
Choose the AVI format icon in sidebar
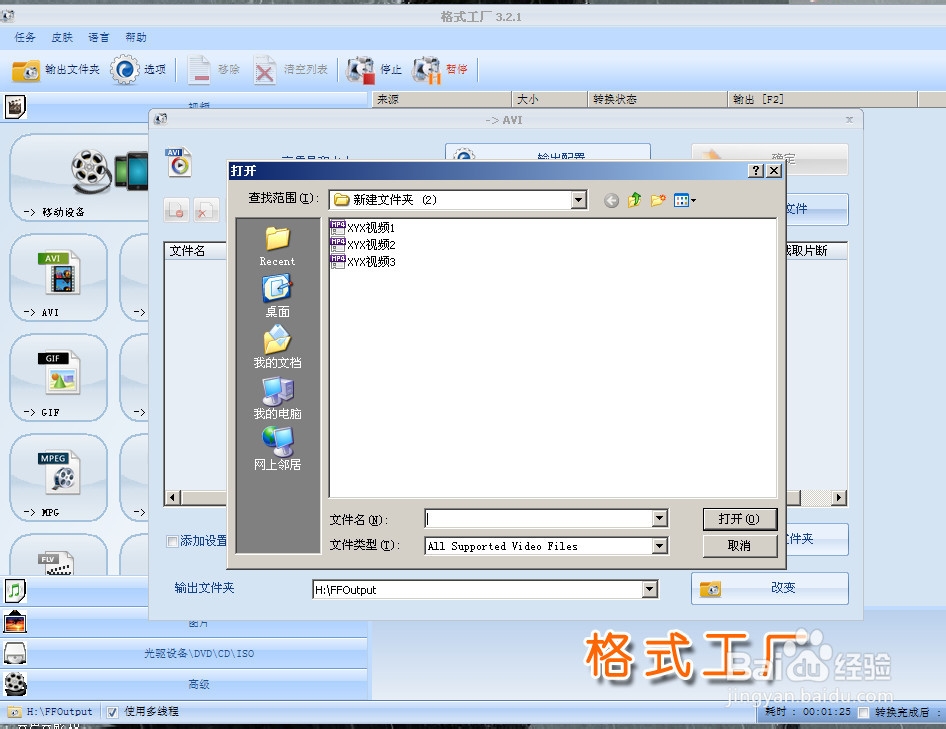(x=59, y=273)
